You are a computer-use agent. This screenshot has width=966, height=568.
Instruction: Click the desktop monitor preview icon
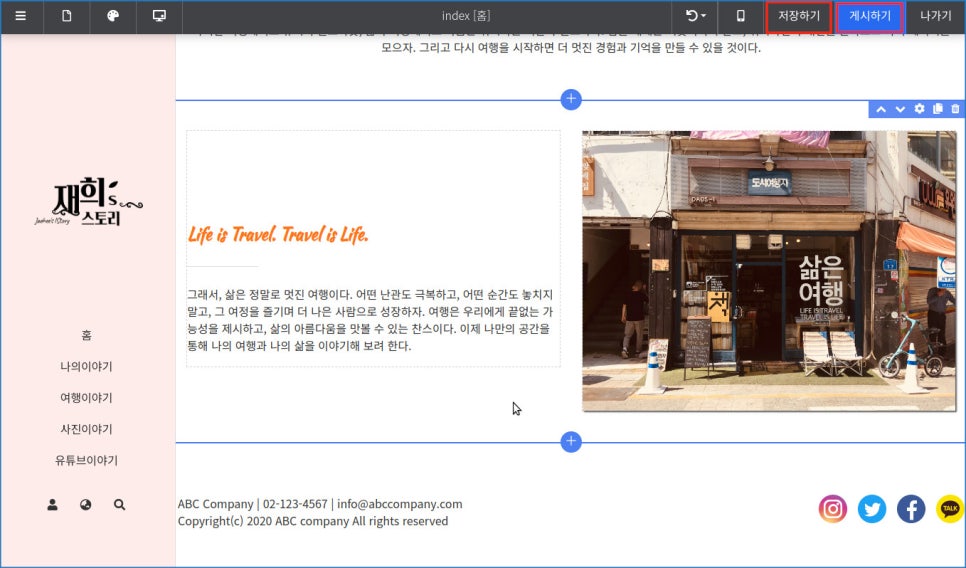click(x=159, y=16)
